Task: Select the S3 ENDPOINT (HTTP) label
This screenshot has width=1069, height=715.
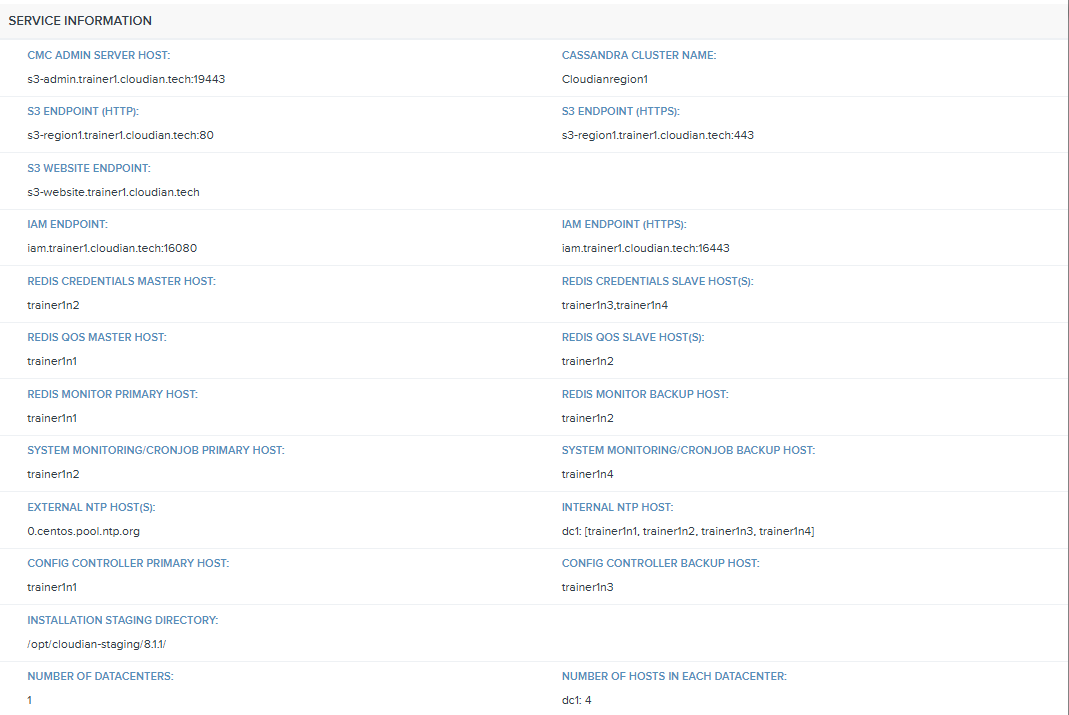Action: point(83,111)
